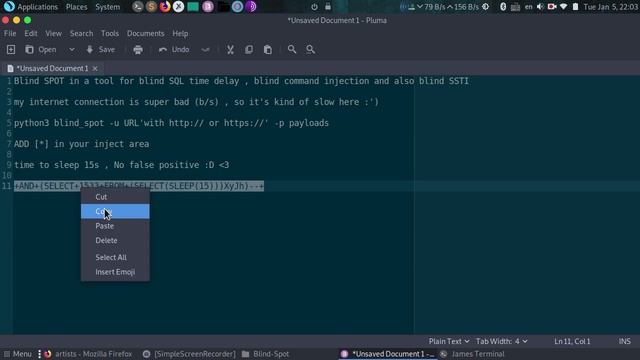Click the lock screen icon in the top panel

pyautogui.click(x=328, y=7)
